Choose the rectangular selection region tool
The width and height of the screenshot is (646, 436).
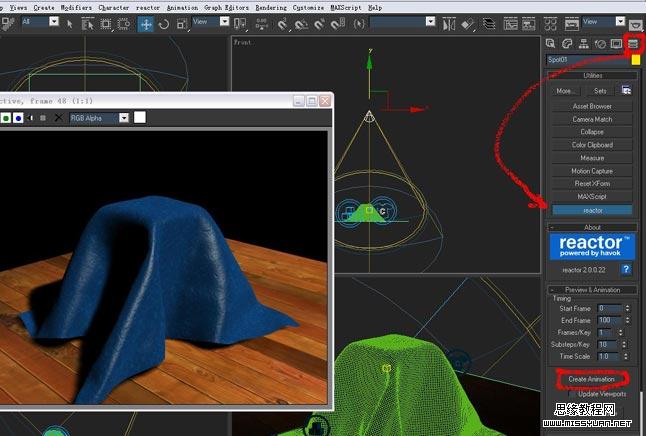(106, 24)
